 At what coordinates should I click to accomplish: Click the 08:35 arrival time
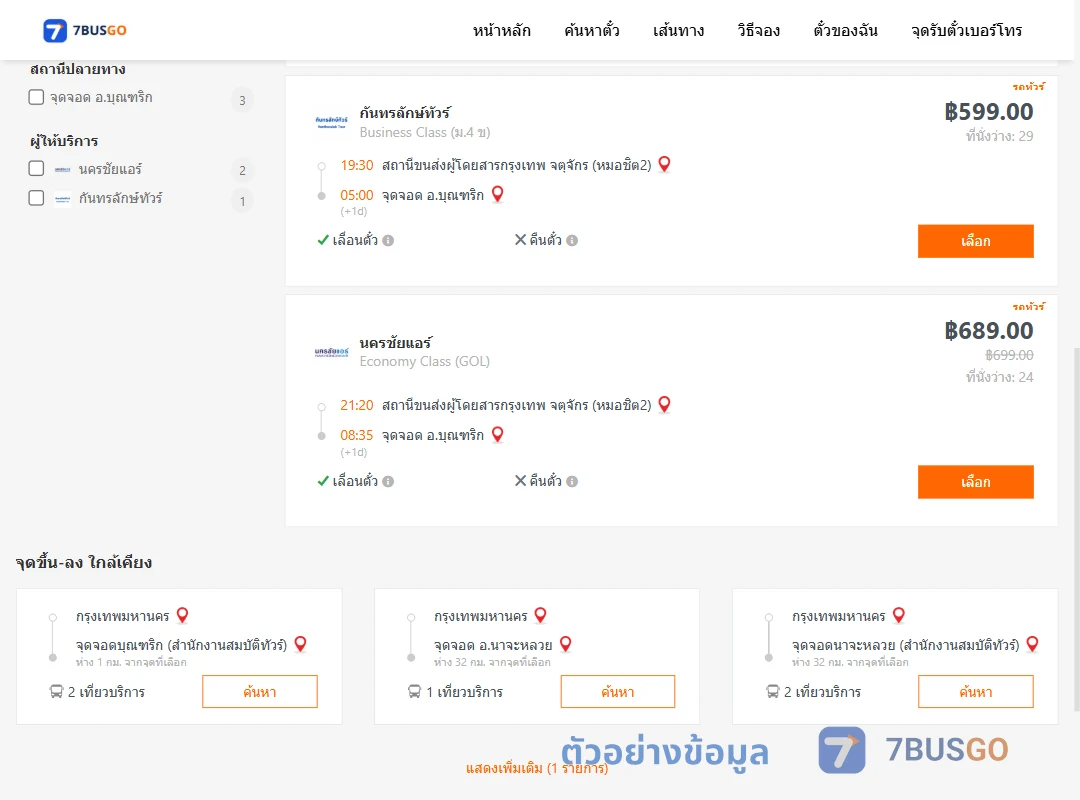click(x=357, y=435)
